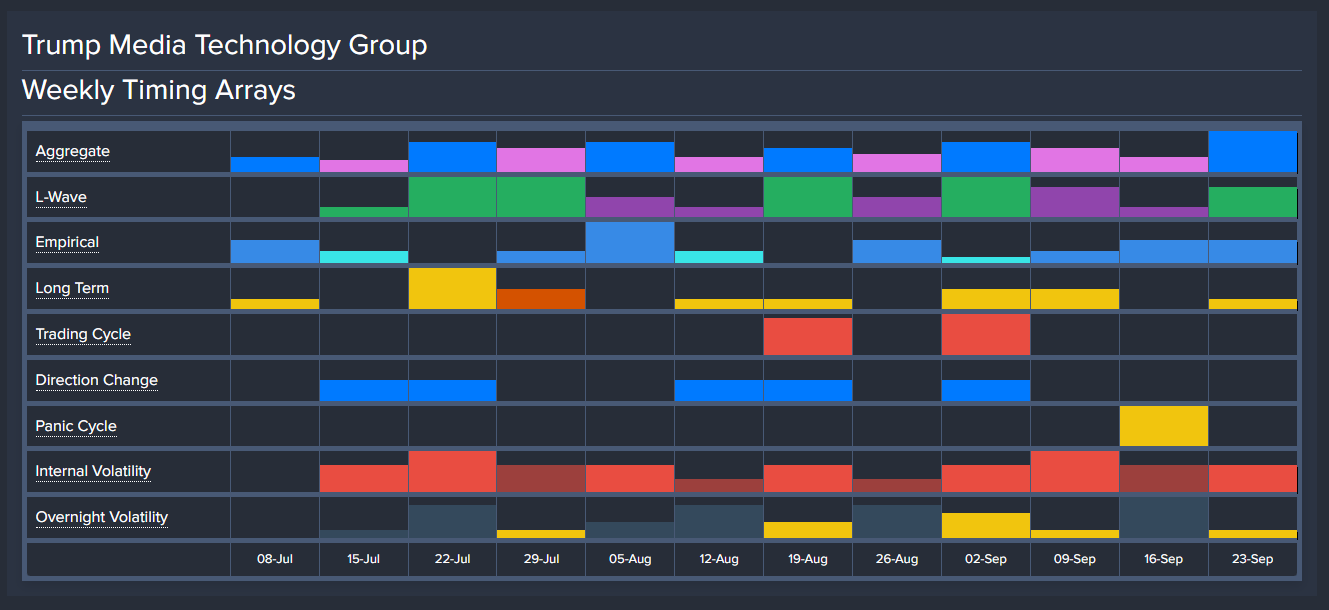
Task: Select the Internal Volatility bar for 09-Sep
Action: click(1075, 472)
